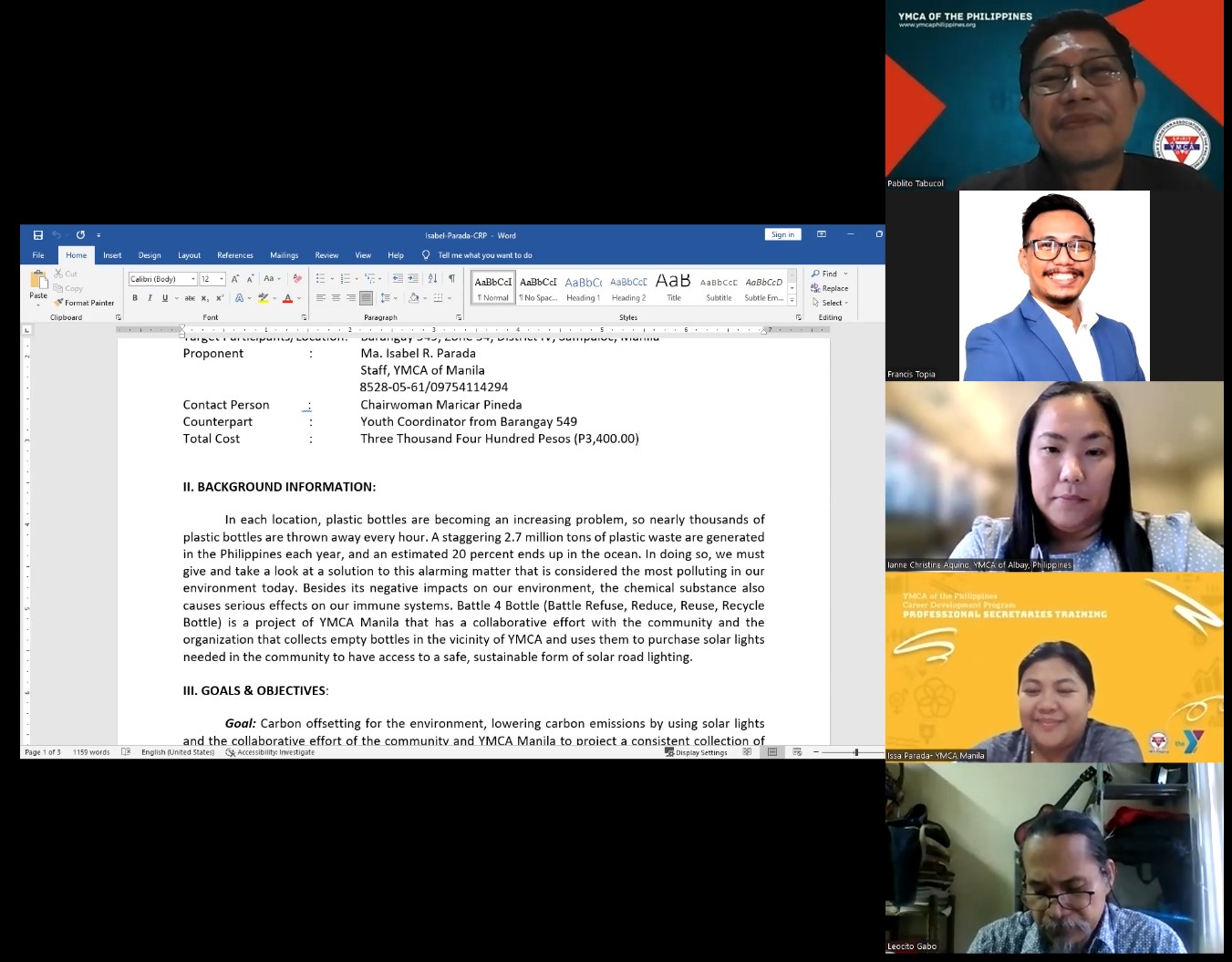Image resolution: width=1232 pixels, height=962 pixels.
Task: Open Text Effects and Typography
Action: [240, 298]
